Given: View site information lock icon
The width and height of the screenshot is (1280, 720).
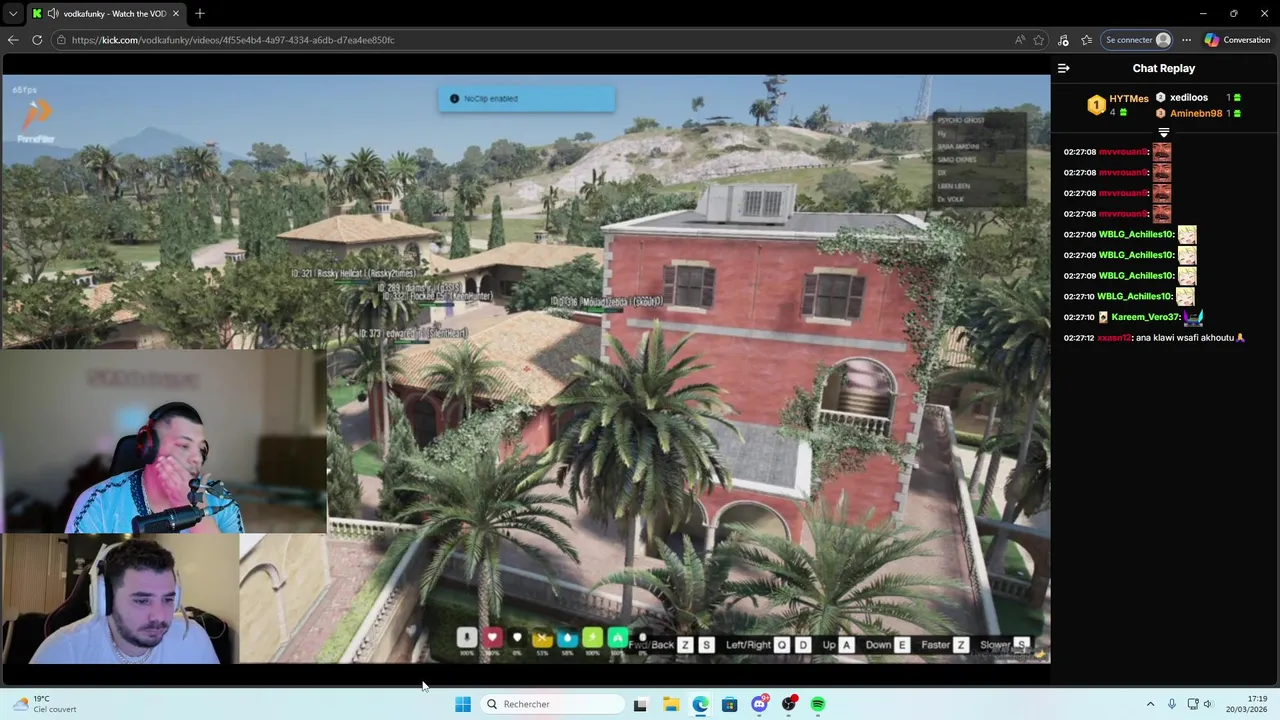Looking at the screenshot, I should point(61,40).
